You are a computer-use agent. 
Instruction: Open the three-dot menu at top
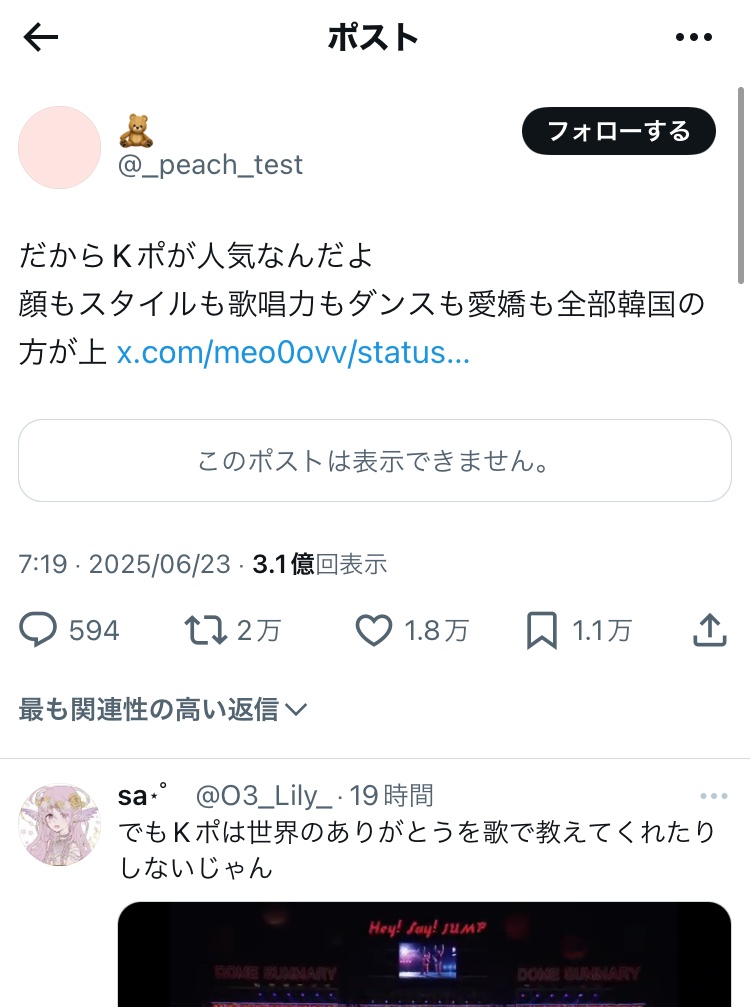coord(692,38)
